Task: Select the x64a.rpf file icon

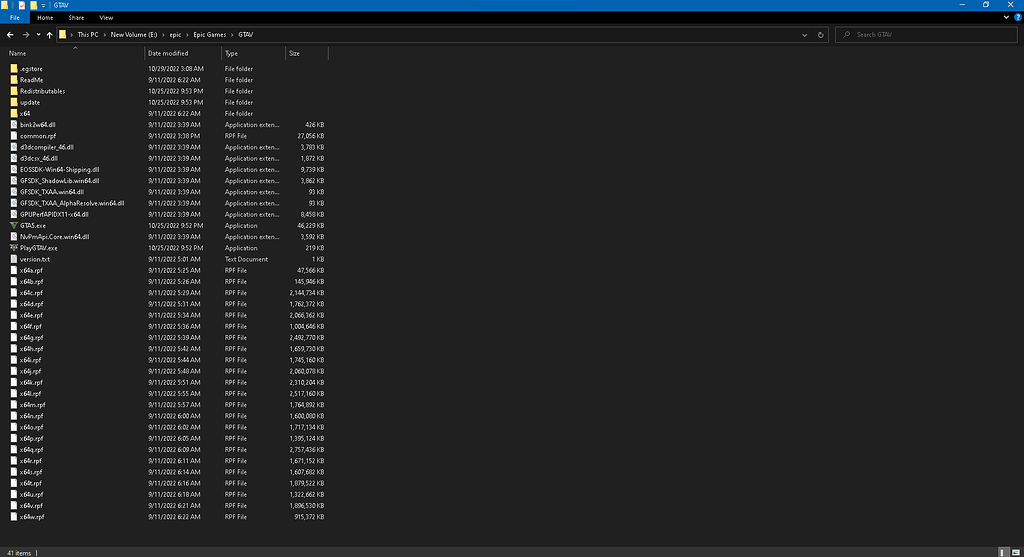Action: coord(14,270)
